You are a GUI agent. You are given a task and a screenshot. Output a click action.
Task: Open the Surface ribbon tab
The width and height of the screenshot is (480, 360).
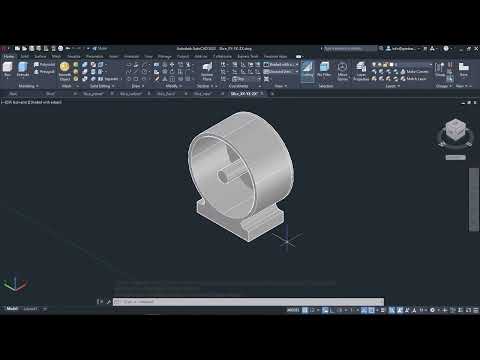tap(40, 56)
